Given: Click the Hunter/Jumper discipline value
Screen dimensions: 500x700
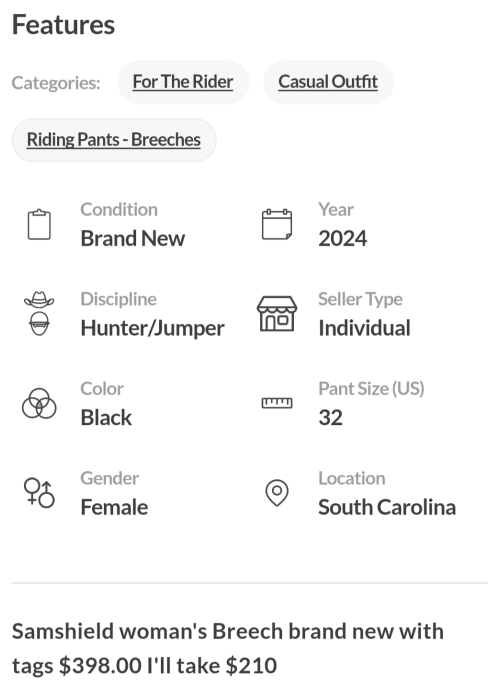Looking at the screenshot, I should pos(153,329).
